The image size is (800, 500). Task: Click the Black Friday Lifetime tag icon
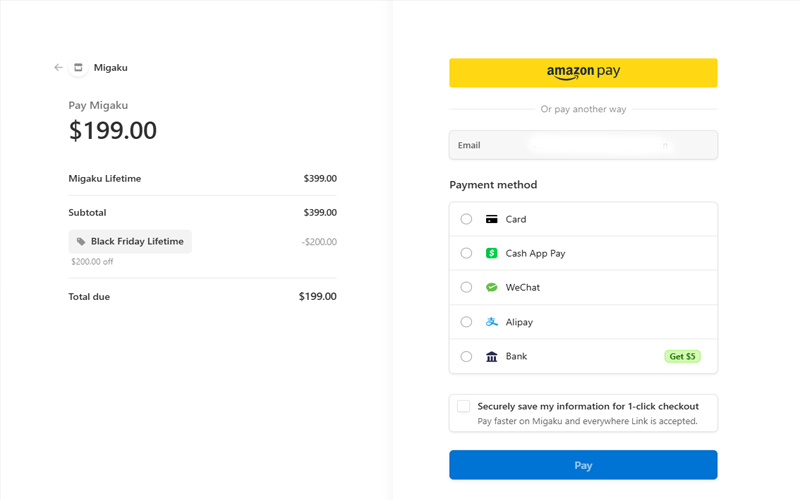pyautogui.click(x=81, y=242)
